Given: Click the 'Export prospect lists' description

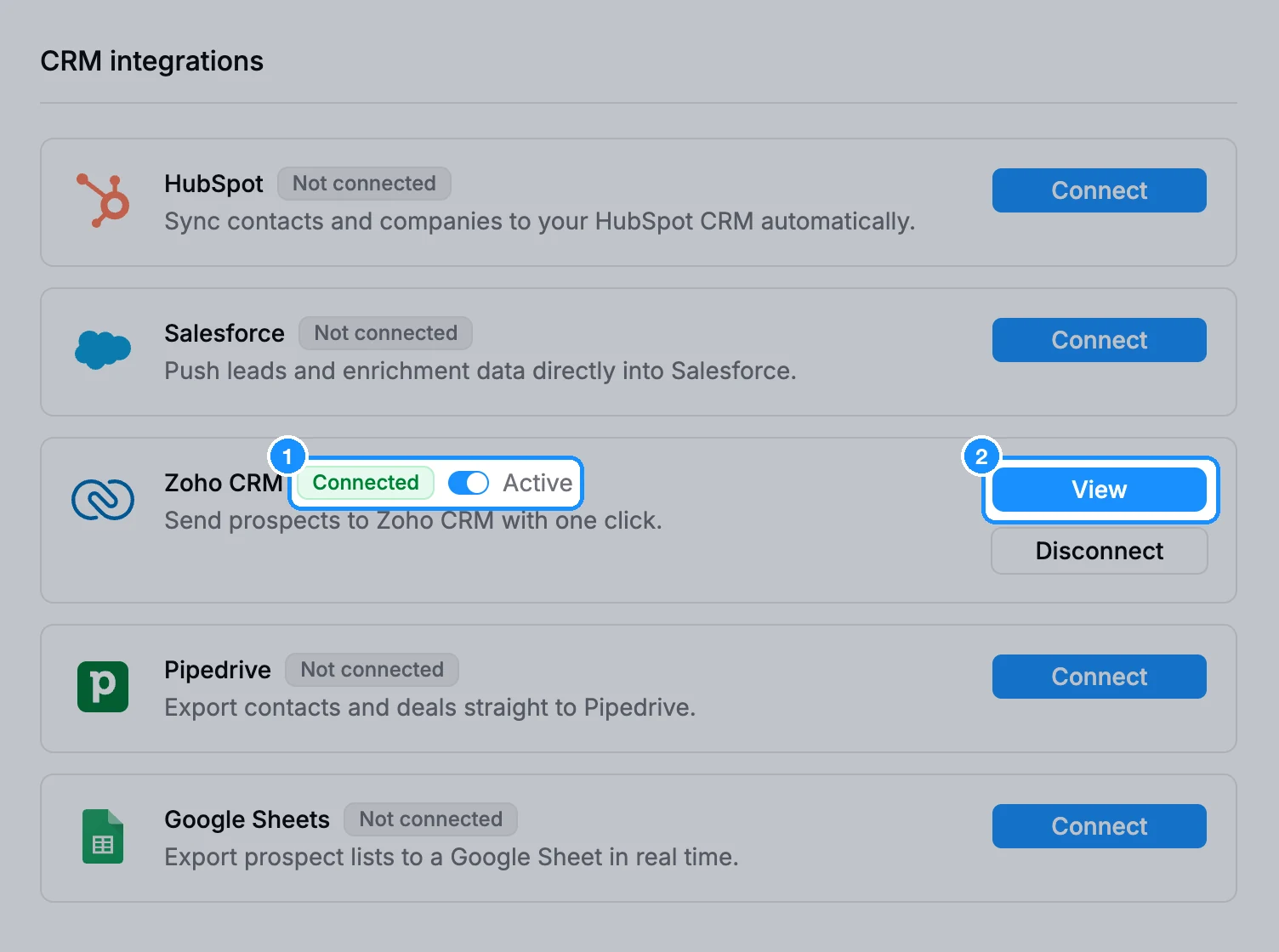Looking at the screenshot, I should (452, 857).
